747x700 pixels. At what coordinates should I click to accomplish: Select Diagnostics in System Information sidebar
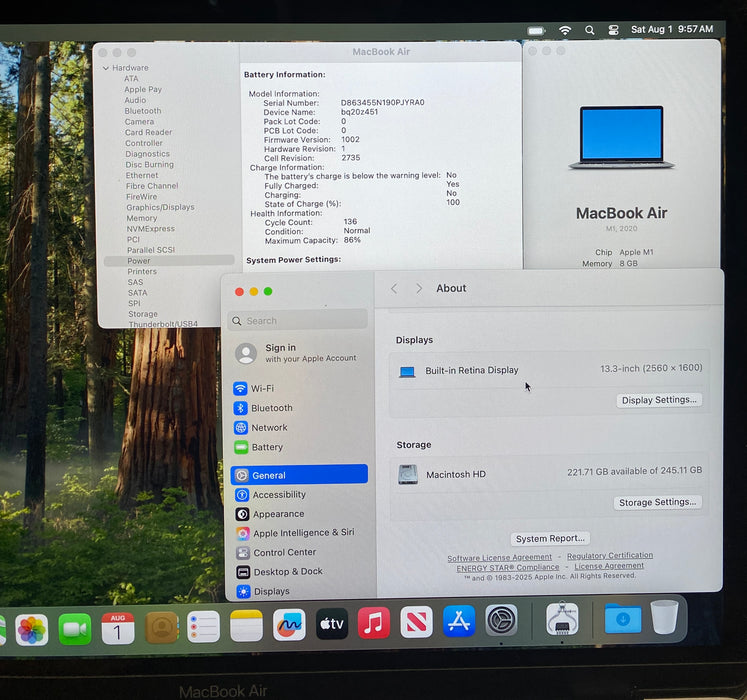pyautogui.click(x=147, y=154)
